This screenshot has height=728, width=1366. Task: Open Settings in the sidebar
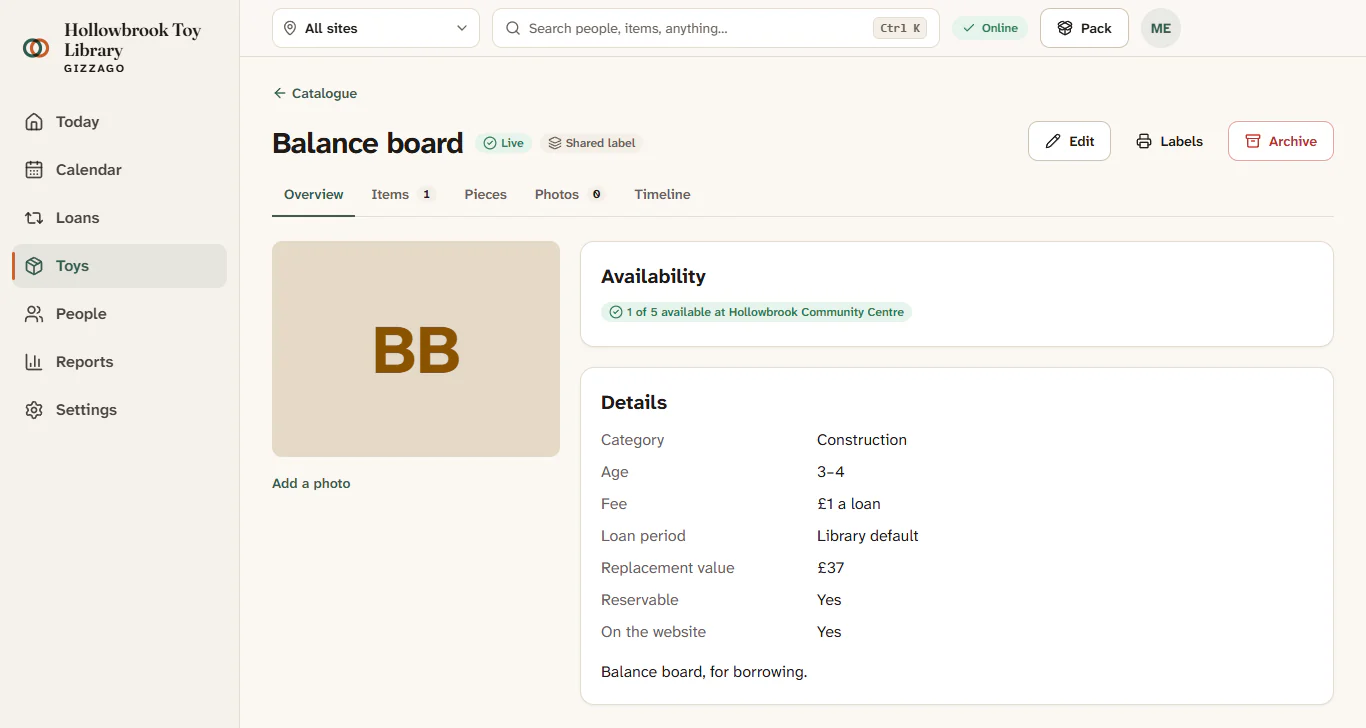119,410
